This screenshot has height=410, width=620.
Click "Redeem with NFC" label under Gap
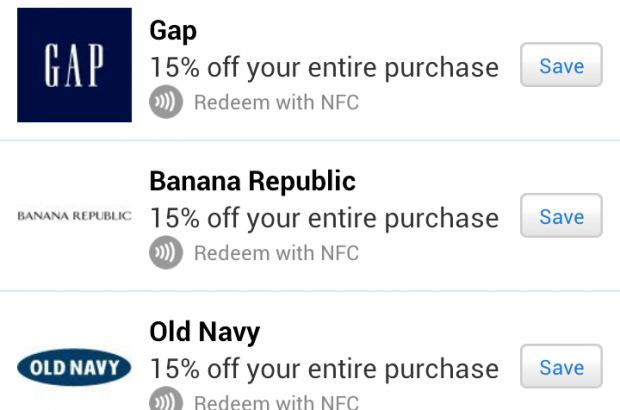(276, 102)
